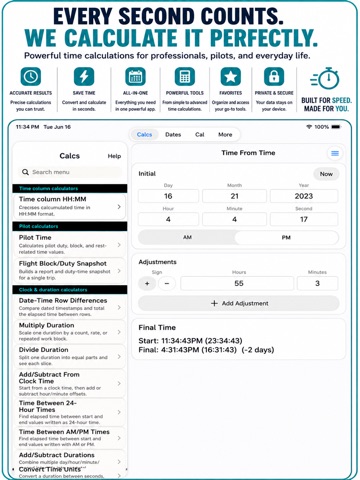Screen dimensions: 360x480
Task: Click the Clock & duration calculators header
Action: coord(70,290)
